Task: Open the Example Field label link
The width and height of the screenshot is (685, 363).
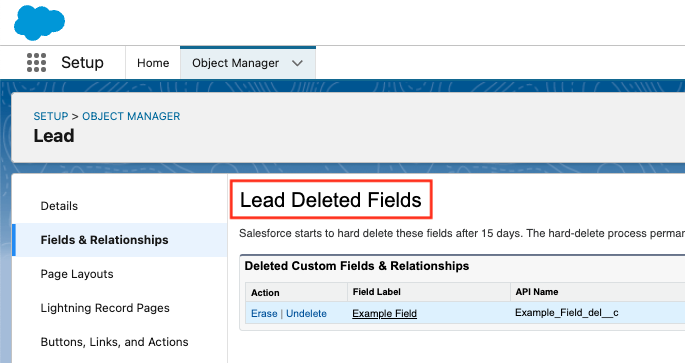Action: pos(384,314)
